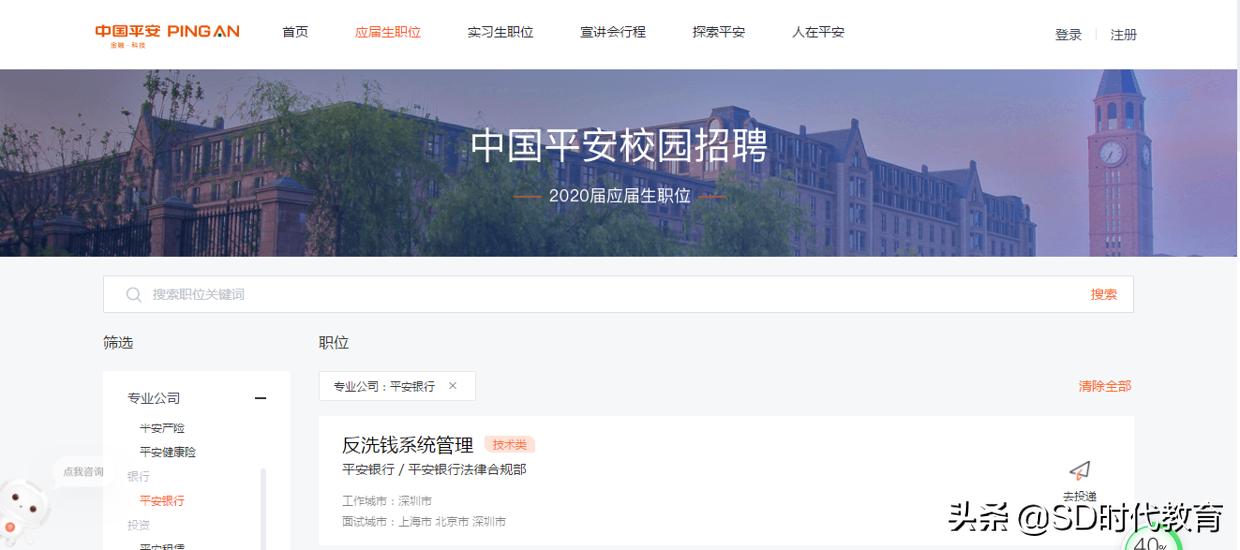Viewport: 1240px width, 550px height.
Task: Remove the 平安银行 filter tag
Action: 452,386
